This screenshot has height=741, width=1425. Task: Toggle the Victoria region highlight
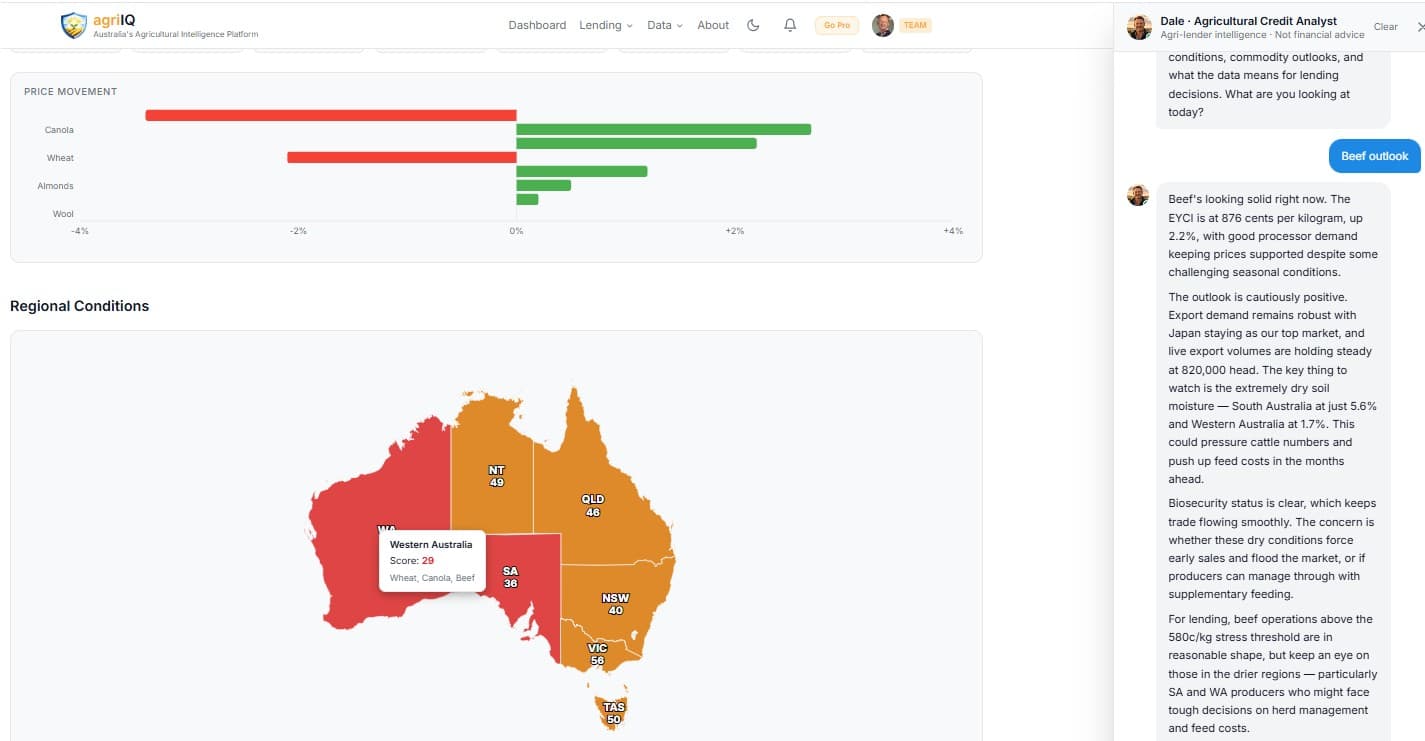(x=597, y=652)
